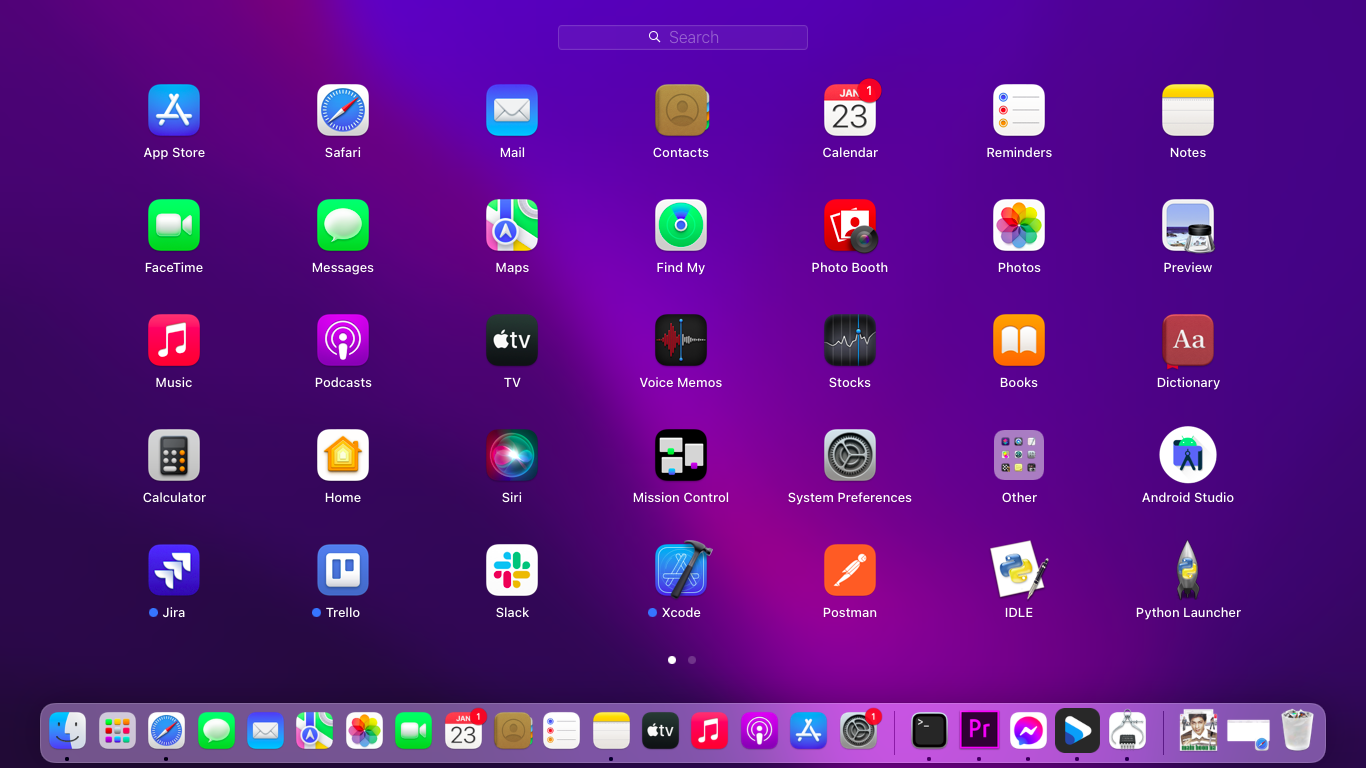Launch Xcode

(683, 569)
